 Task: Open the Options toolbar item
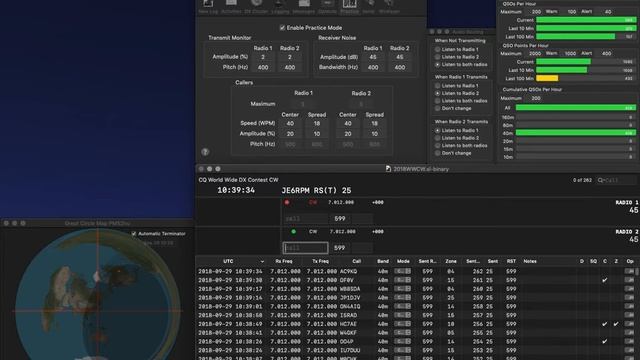[x=327, y=7]
